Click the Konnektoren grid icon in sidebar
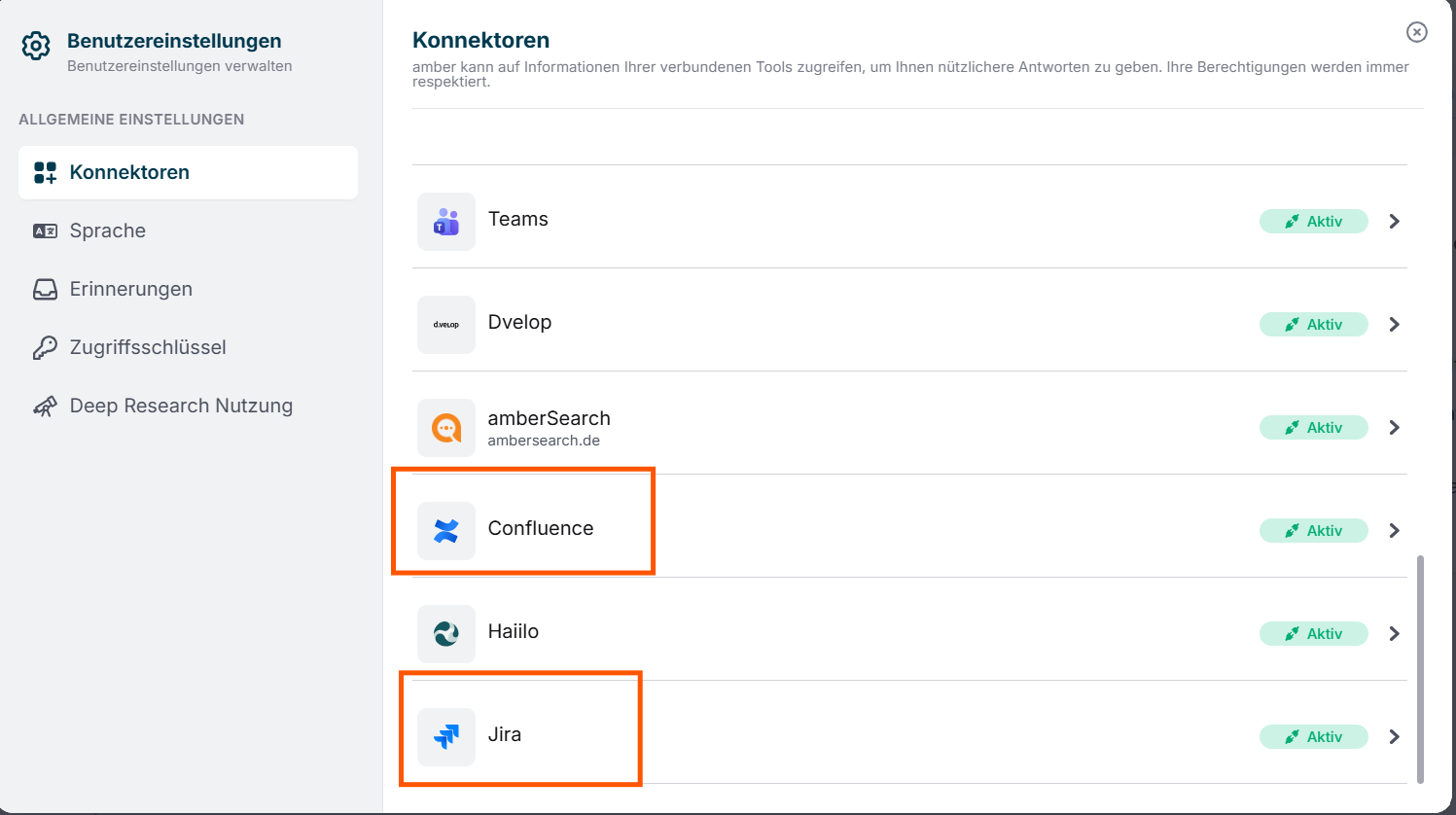This screenshot has width=1456, height=815. point(46,173)
